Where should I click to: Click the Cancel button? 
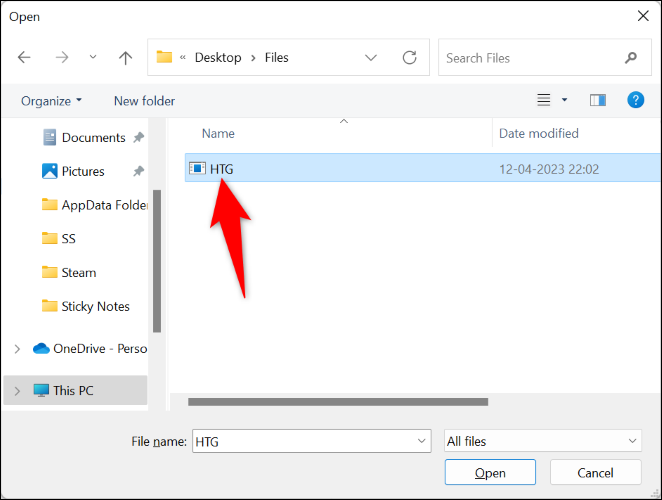(x=595, y=472)
